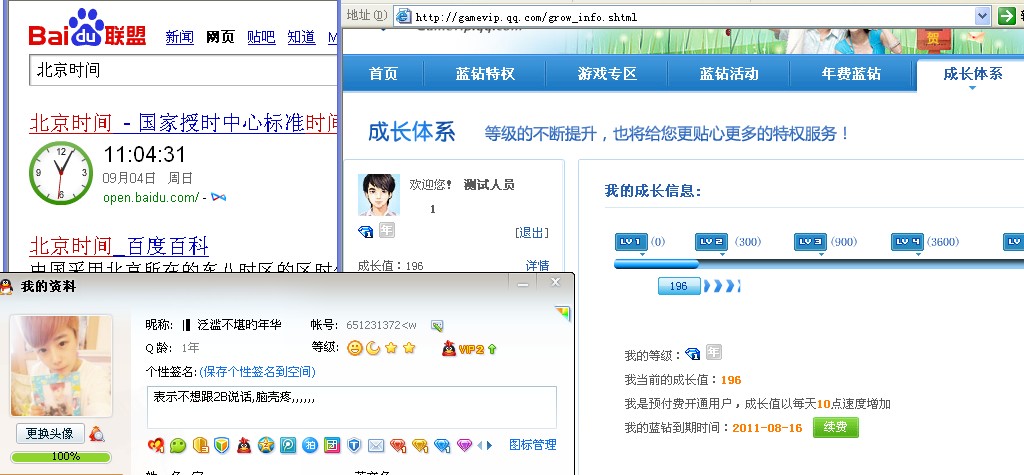The width and height of the screenshot is (1024, 475).
Task: Open the blue-green security shield icon
Action: point(222,446)
